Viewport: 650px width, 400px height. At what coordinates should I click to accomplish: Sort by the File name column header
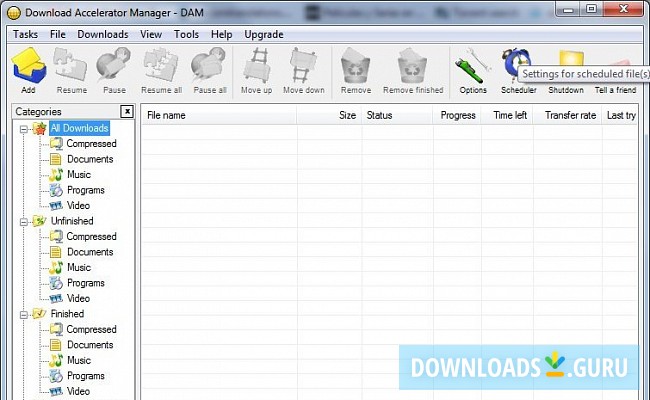coord(218,115)
